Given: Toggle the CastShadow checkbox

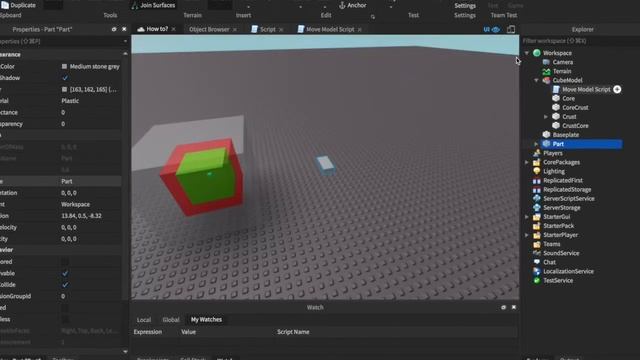Looking at the screenshot, I should [65, 78].
